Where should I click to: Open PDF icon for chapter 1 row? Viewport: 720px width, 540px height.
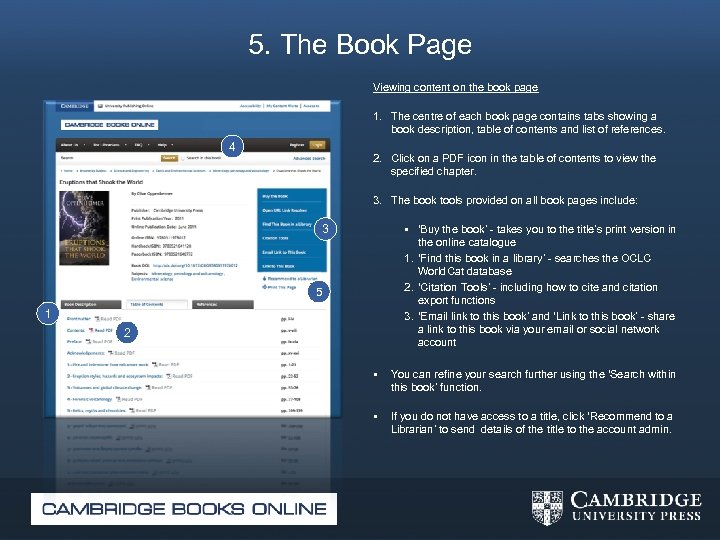[155, 365]
